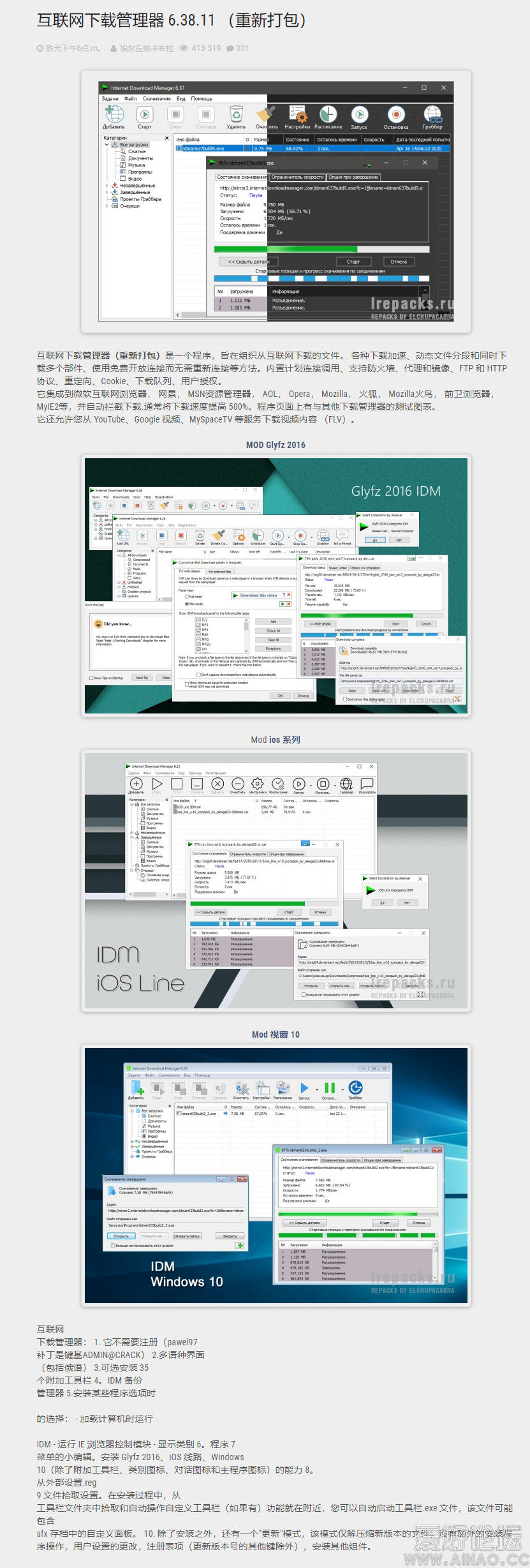Screen dimensions: 530x1568
Task: Toggle Don't capture downloads from web-players checkbox
Action: pos(198,674)
